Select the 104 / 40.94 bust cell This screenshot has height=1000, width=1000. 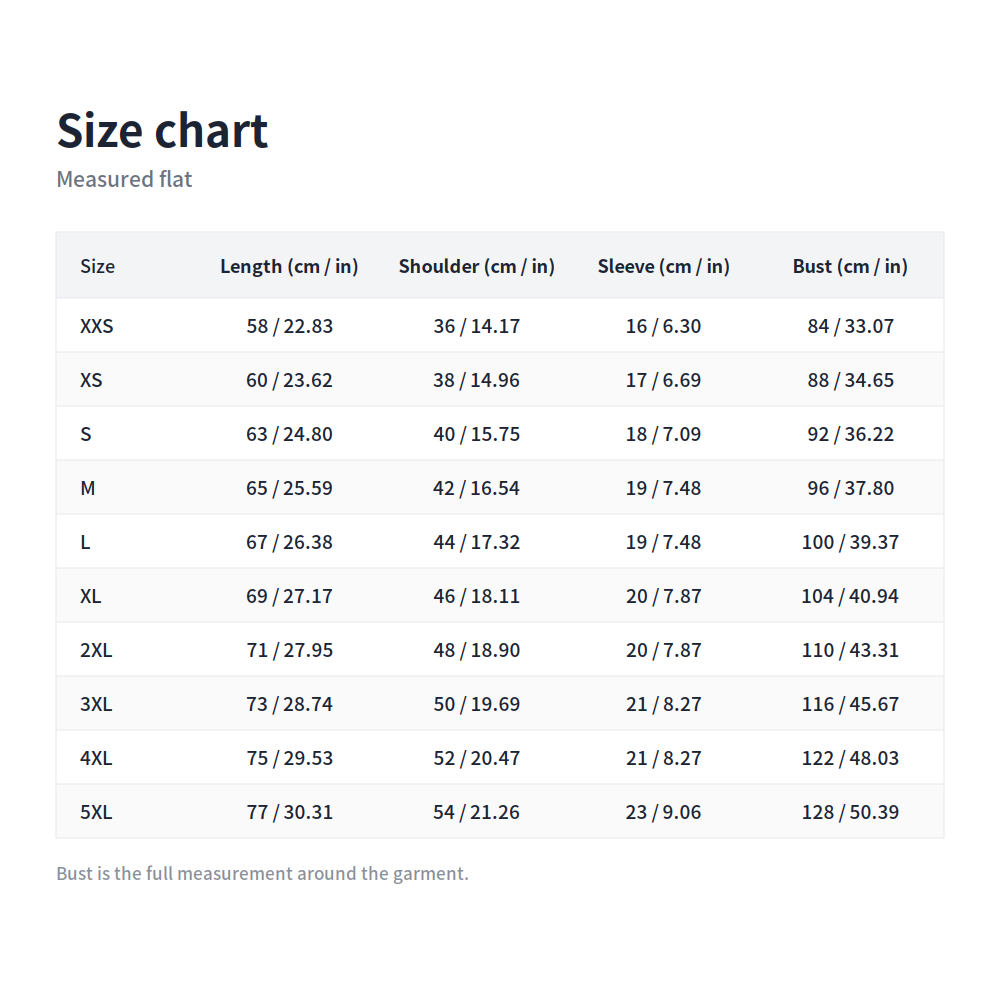[x=850, y=596]
